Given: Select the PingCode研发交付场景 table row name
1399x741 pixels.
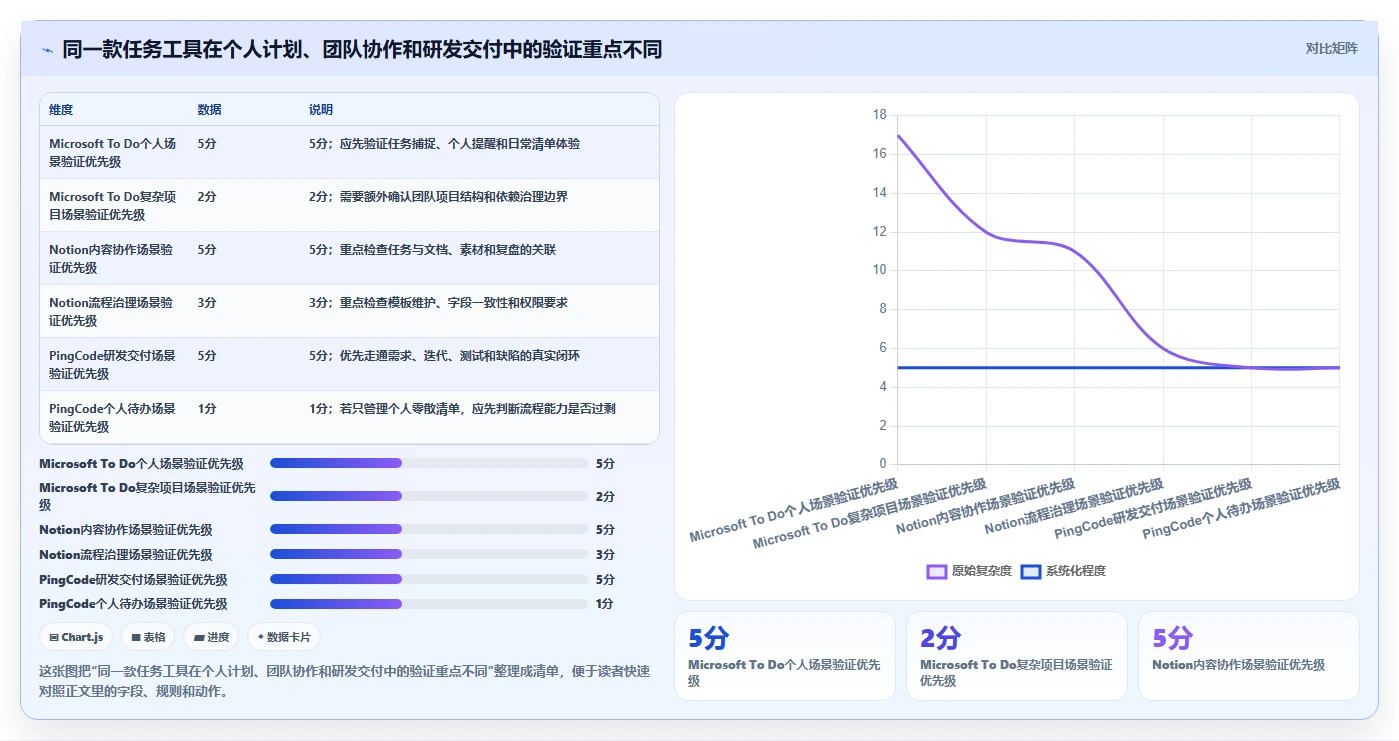Looking at the screenshot, I should coord(113,364).
